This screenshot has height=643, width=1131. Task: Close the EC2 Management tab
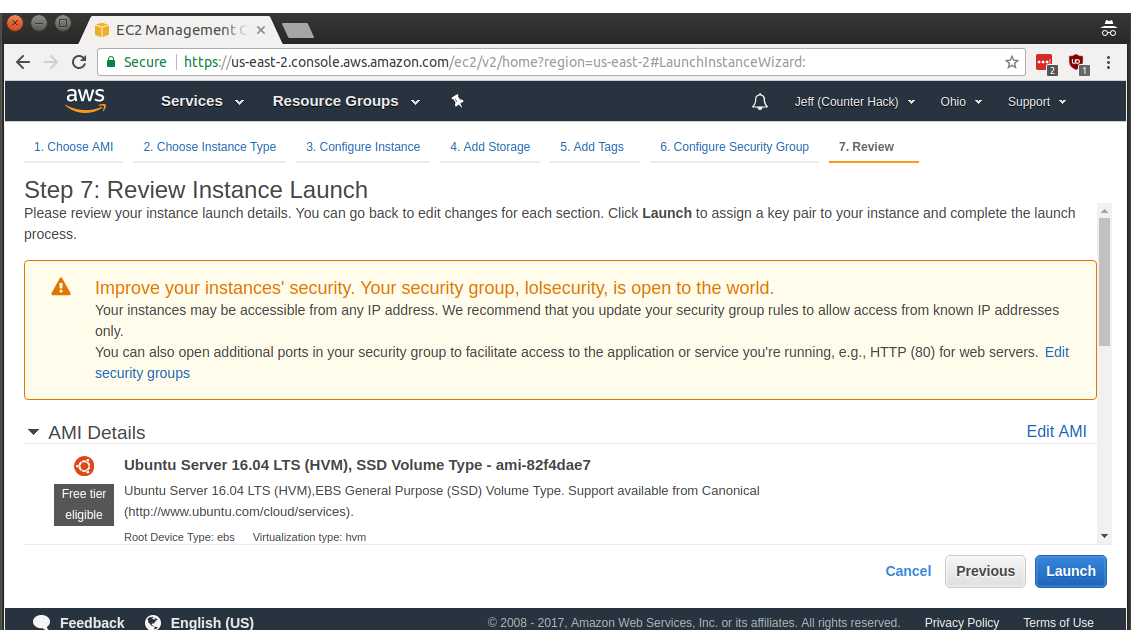pyautogui.click(x=260, y=30)
